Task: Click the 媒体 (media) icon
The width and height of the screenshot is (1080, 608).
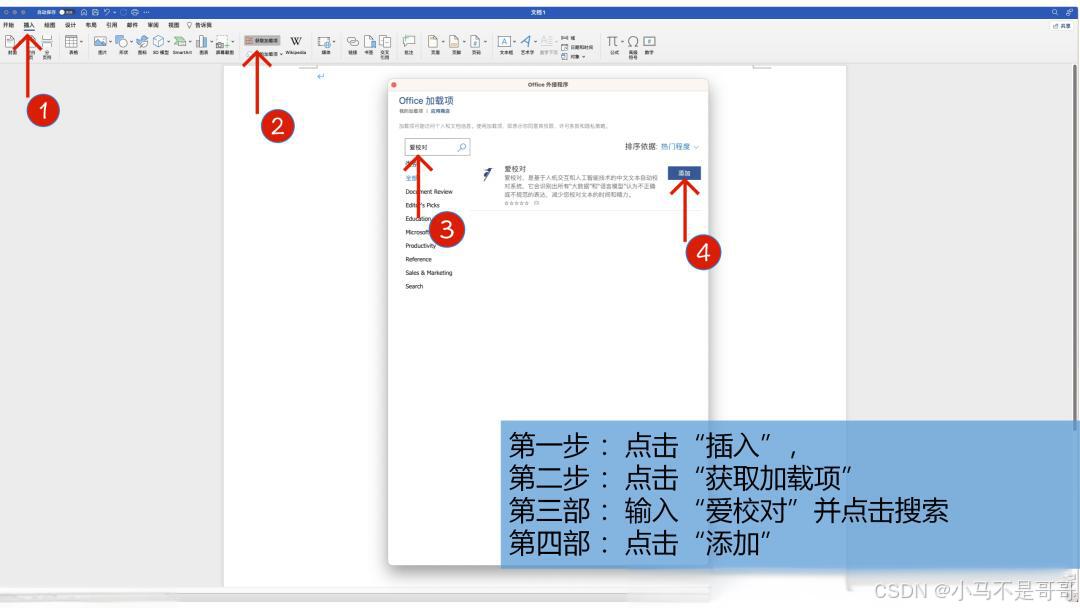Action: [x=324, y=43]
